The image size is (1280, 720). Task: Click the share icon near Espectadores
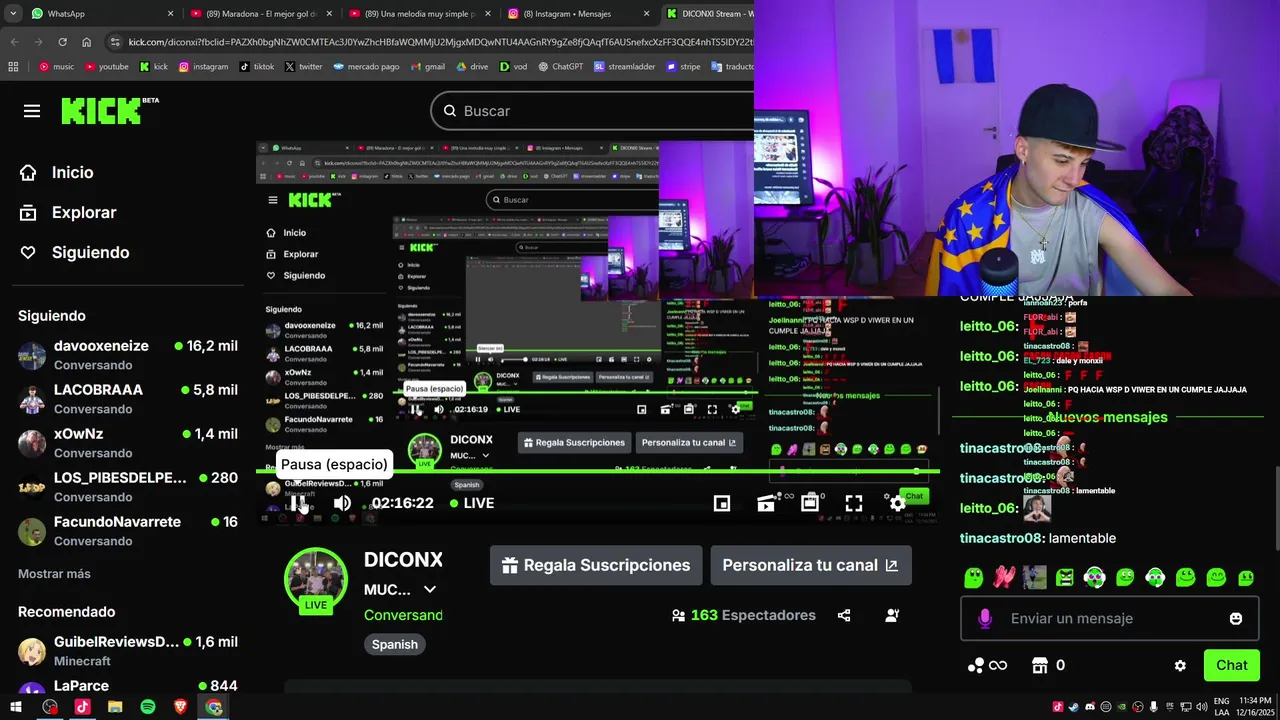[844, 615]
